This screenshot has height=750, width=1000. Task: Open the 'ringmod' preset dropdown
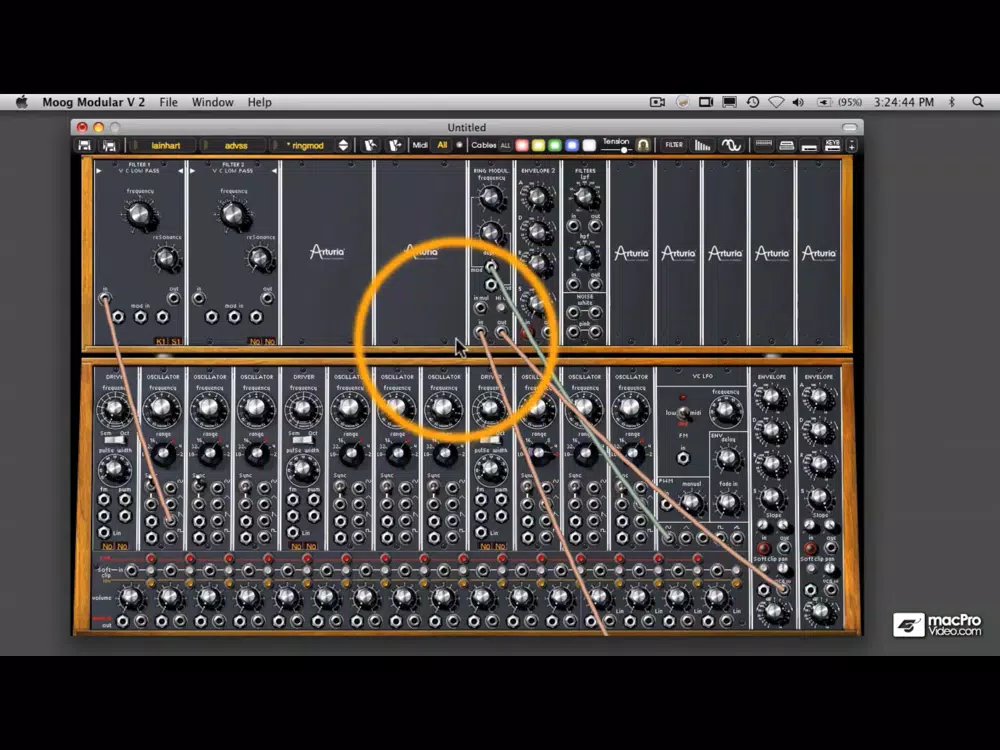click(305, 145)
